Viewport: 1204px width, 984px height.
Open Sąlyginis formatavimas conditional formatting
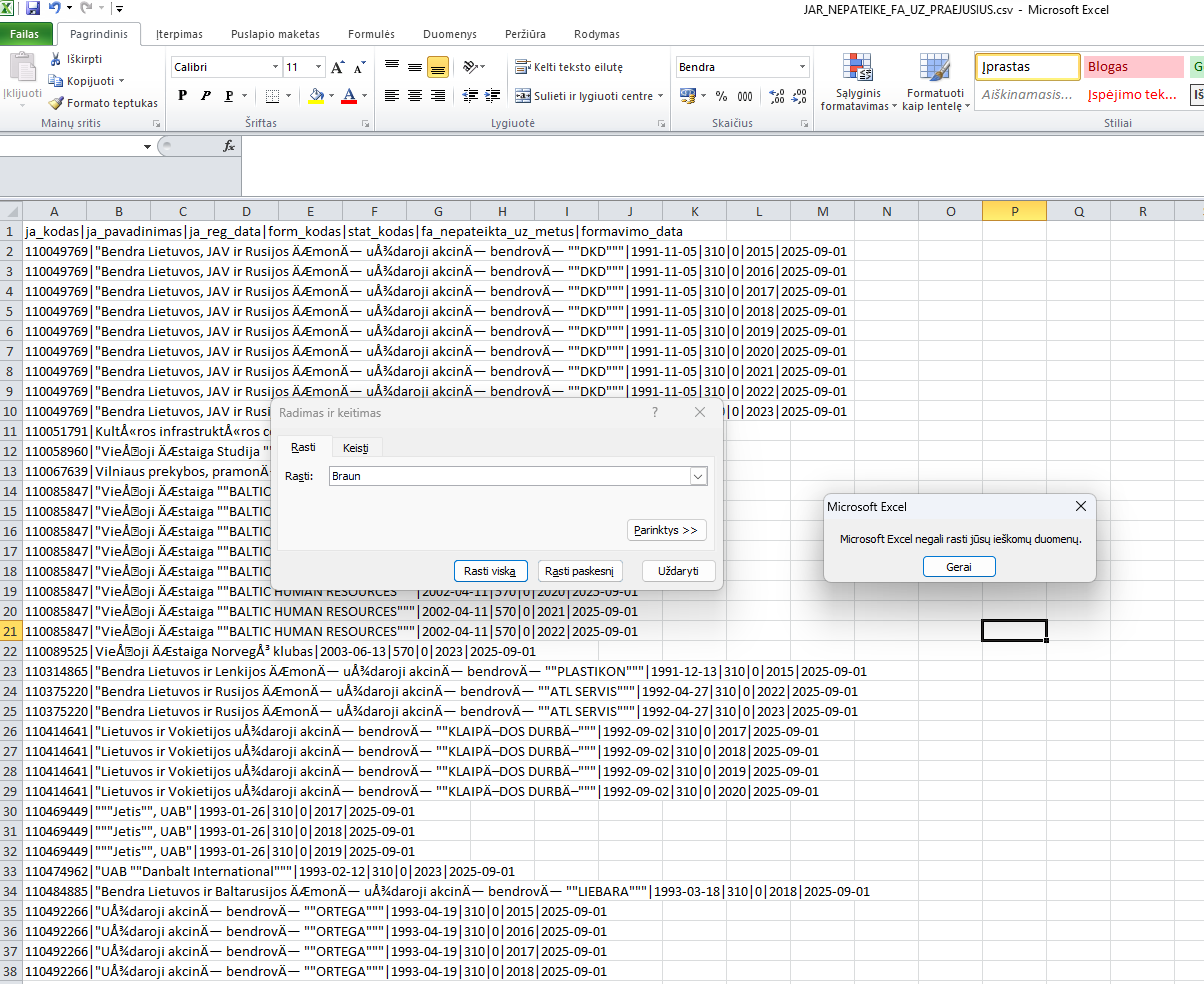pos(858,82)
